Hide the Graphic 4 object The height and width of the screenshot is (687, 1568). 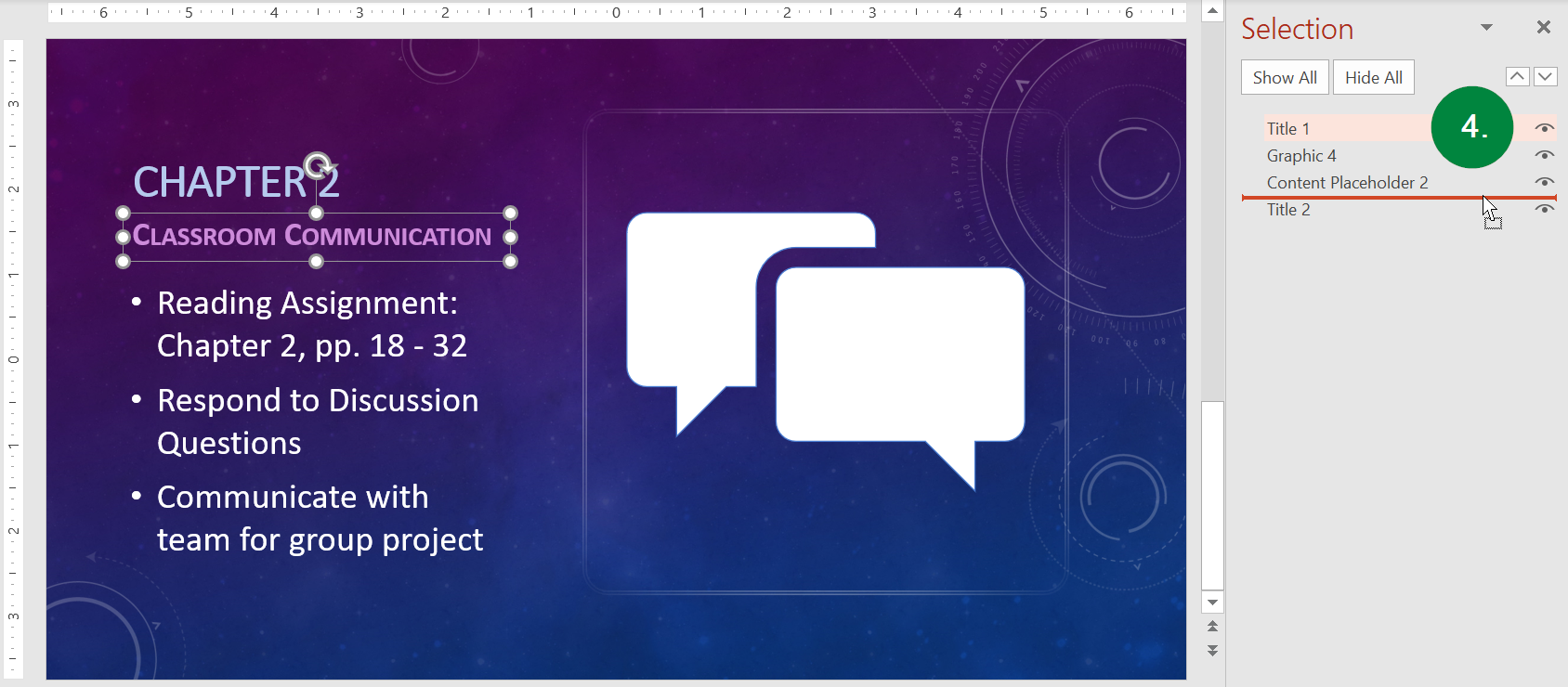coord(1544,155)
